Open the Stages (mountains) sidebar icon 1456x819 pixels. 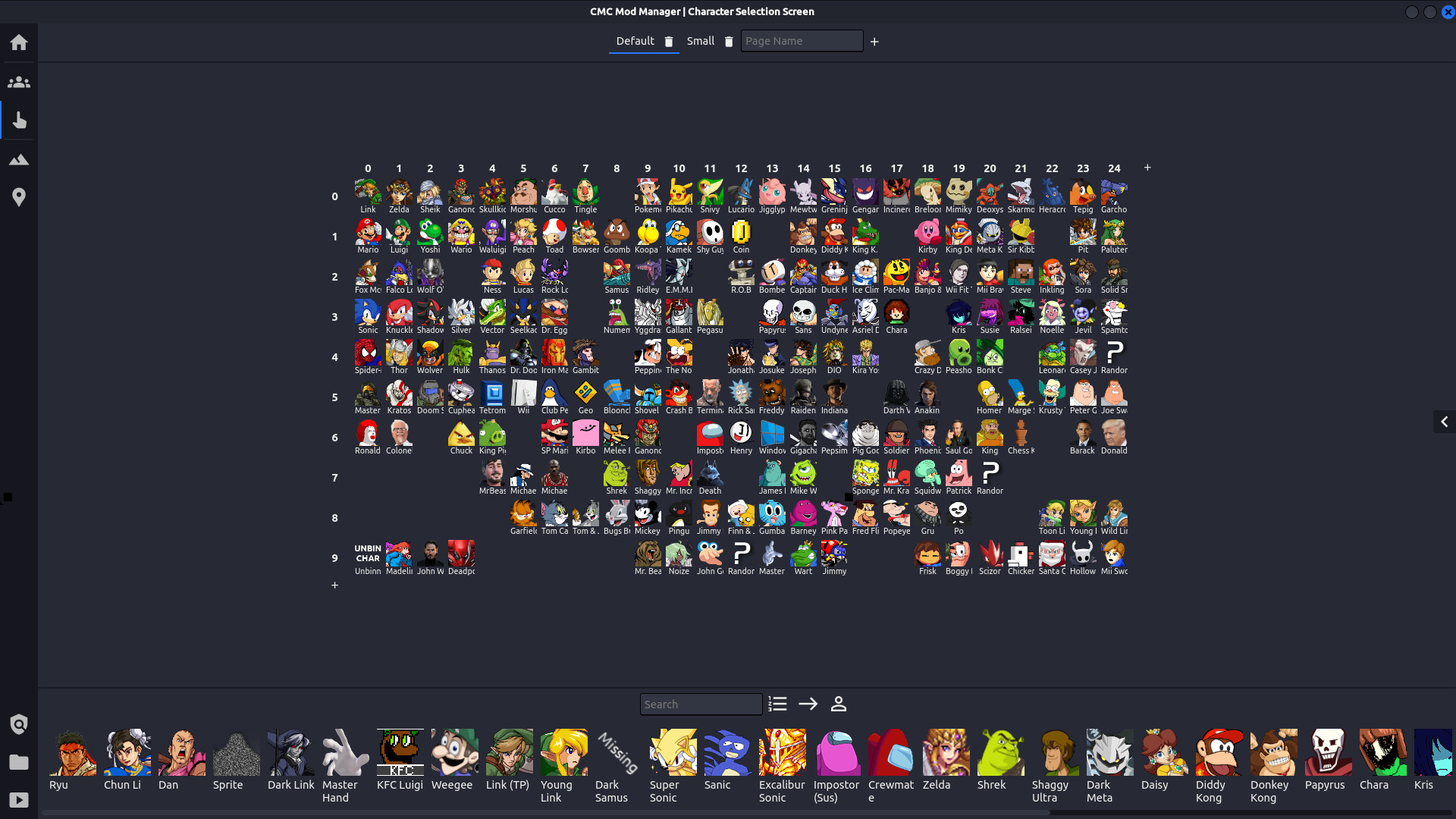(18, 159)
